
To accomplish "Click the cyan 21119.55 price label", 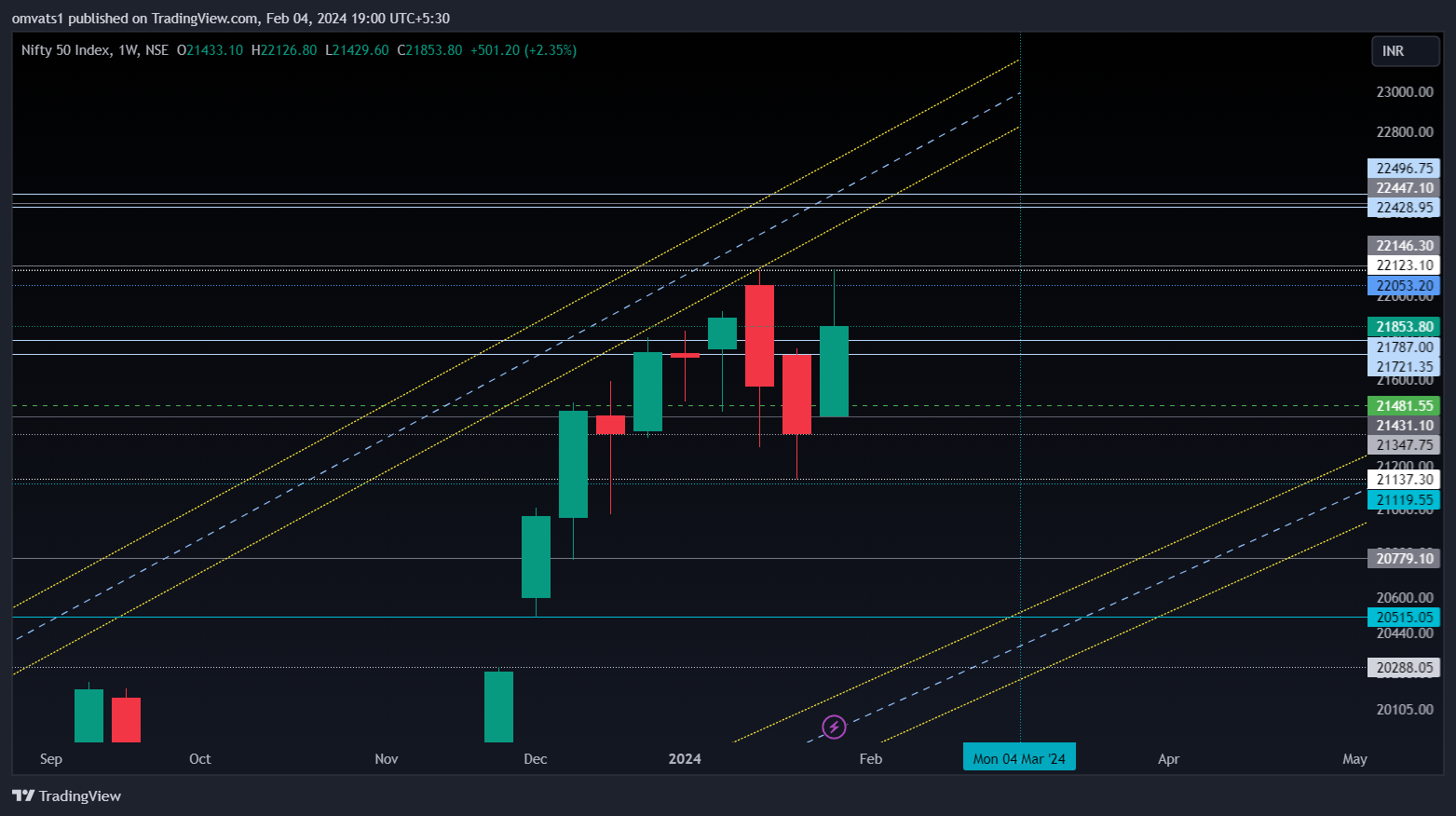I will [1404, 500].
